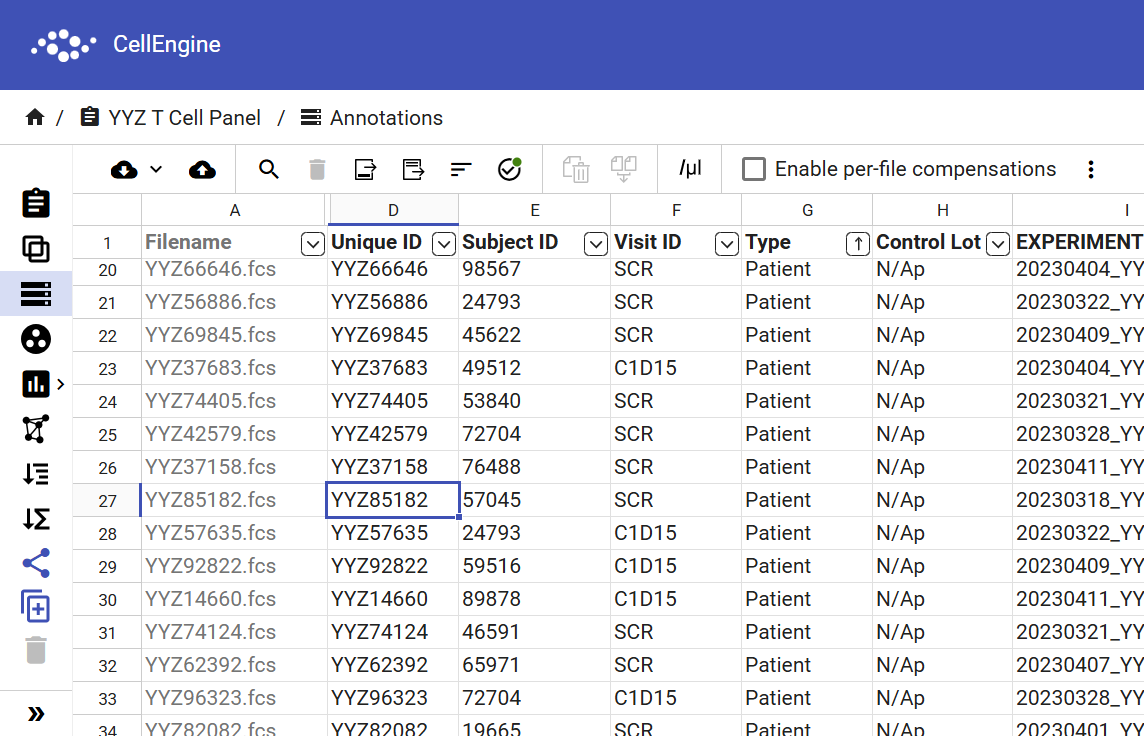Select column A header
The height and width of the screenshot is (736, 1144).
(234, 210)
